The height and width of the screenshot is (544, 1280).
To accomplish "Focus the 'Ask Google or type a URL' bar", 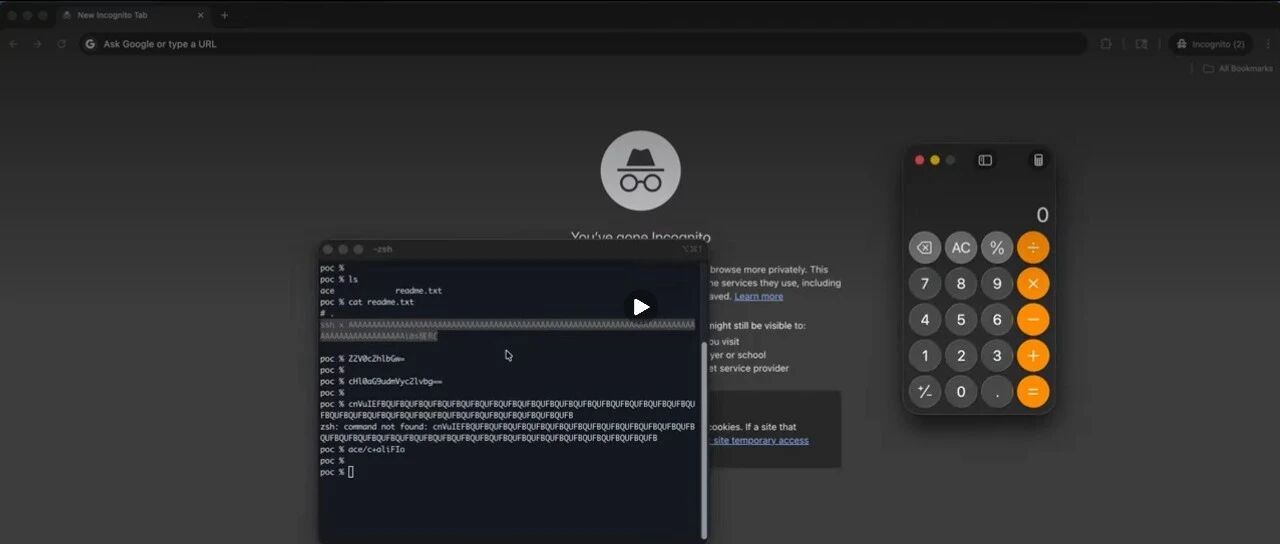I will click(583, 44).
